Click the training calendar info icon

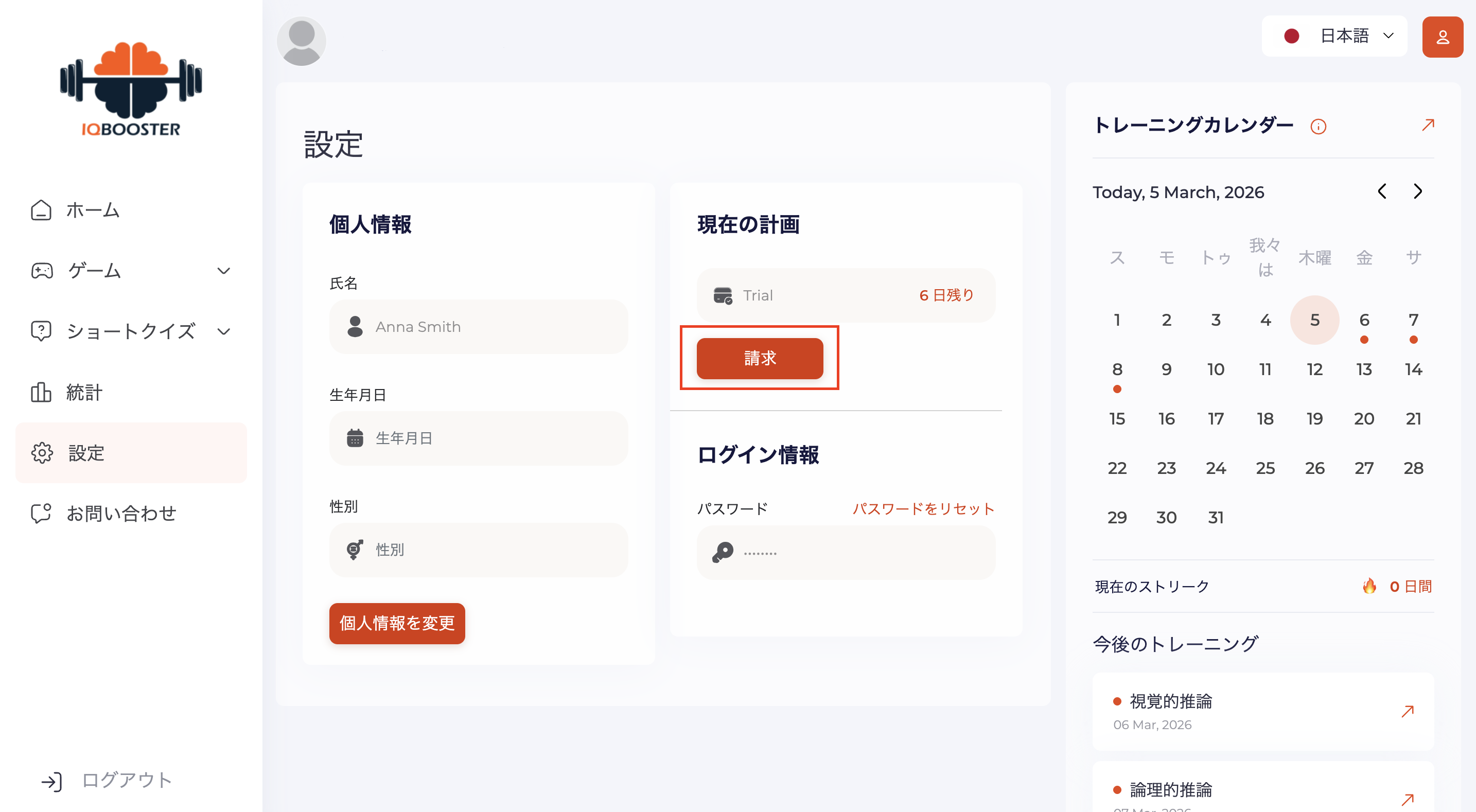tap(1318, 127)
